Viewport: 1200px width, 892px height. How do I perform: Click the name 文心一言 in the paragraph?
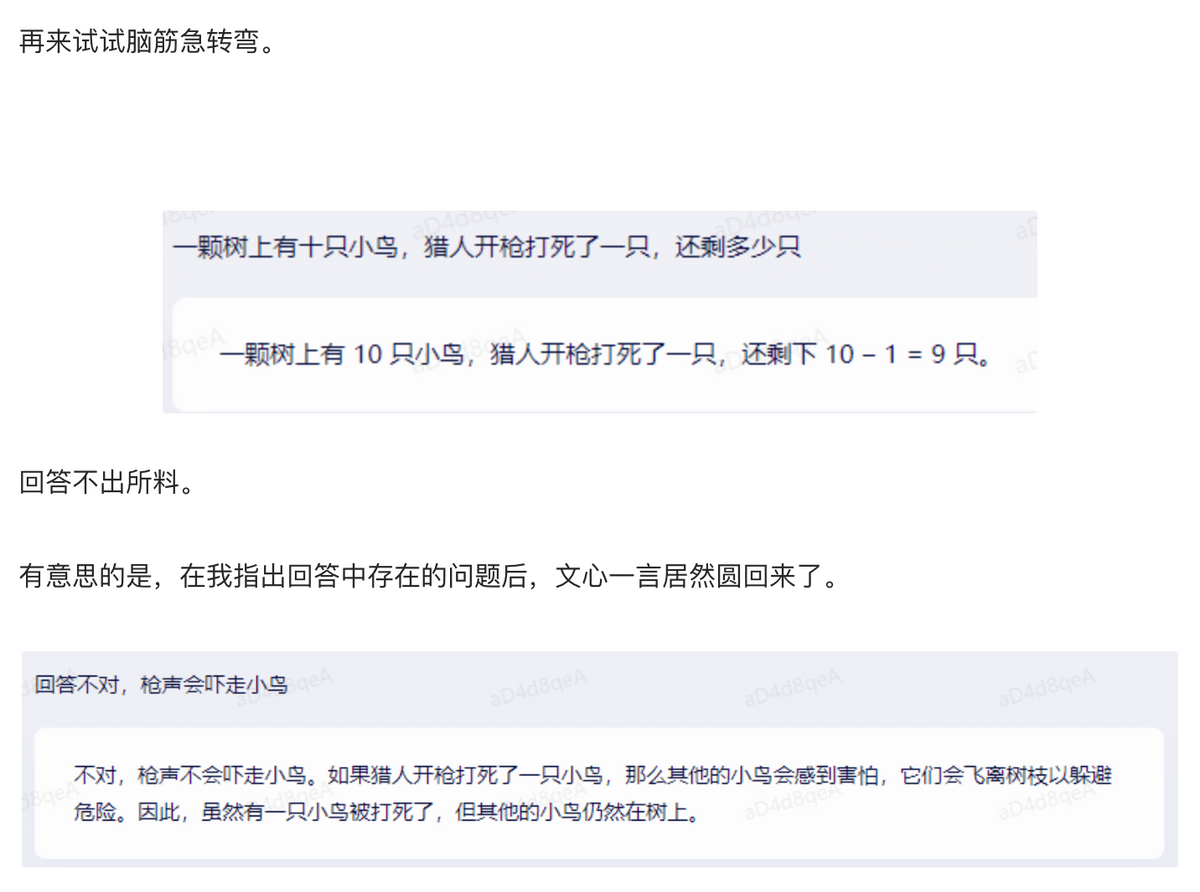(x=607, y=577)
